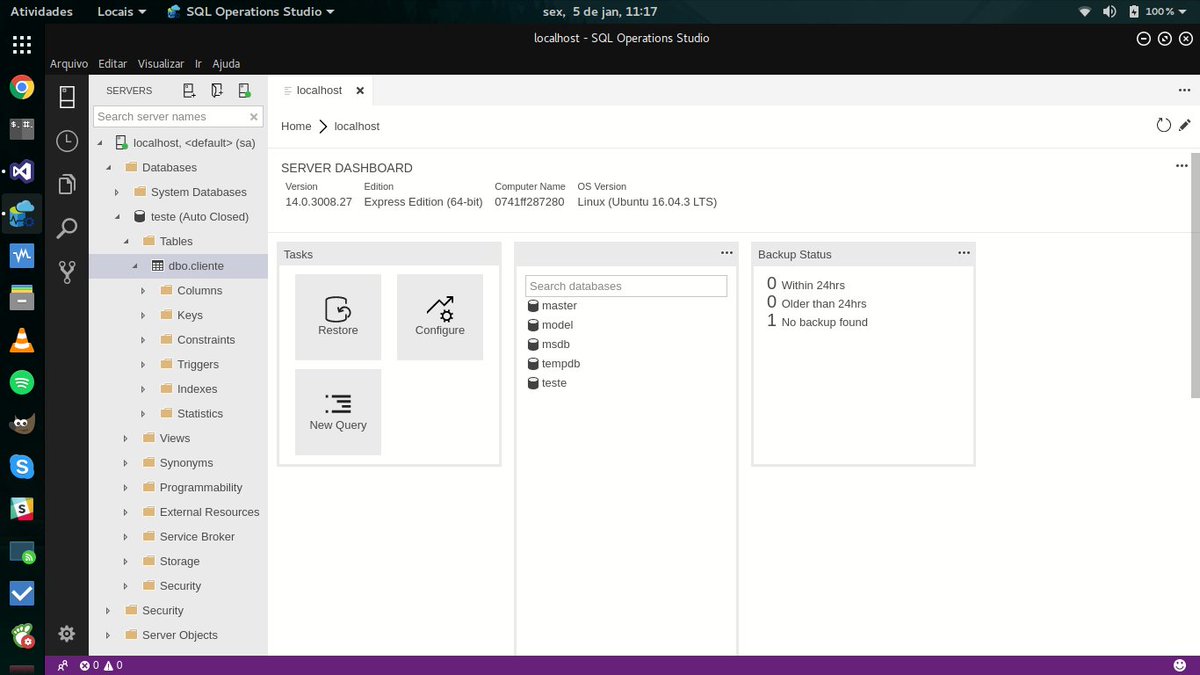Collapse the teste database node
Screen dimensions: 1200x675
[118, 217]
